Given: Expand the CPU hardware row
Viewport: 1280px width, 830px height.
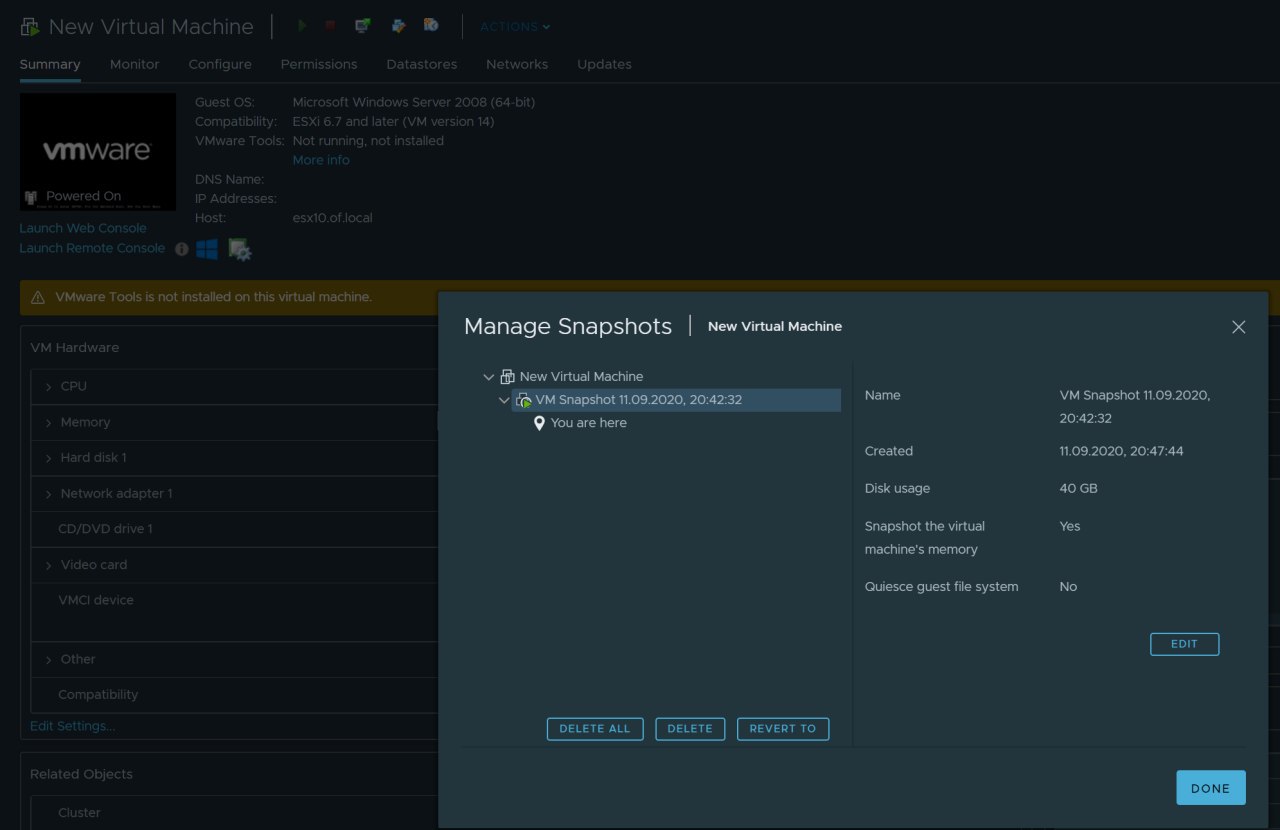Looking at the screenshot, I should click(48, 386).
